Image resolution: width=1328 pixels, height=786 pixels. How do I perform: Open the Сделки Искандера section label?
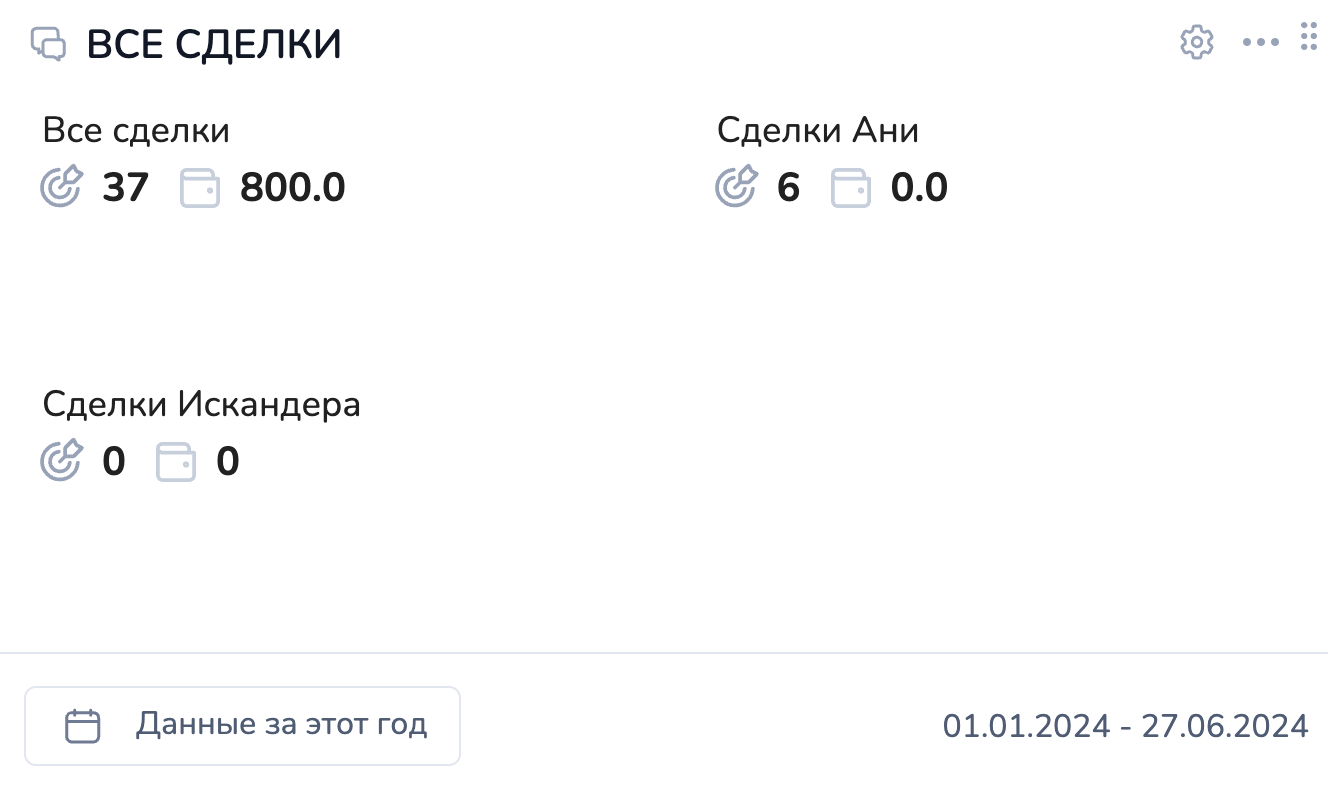pyautogui.click(x=201, y=405)
